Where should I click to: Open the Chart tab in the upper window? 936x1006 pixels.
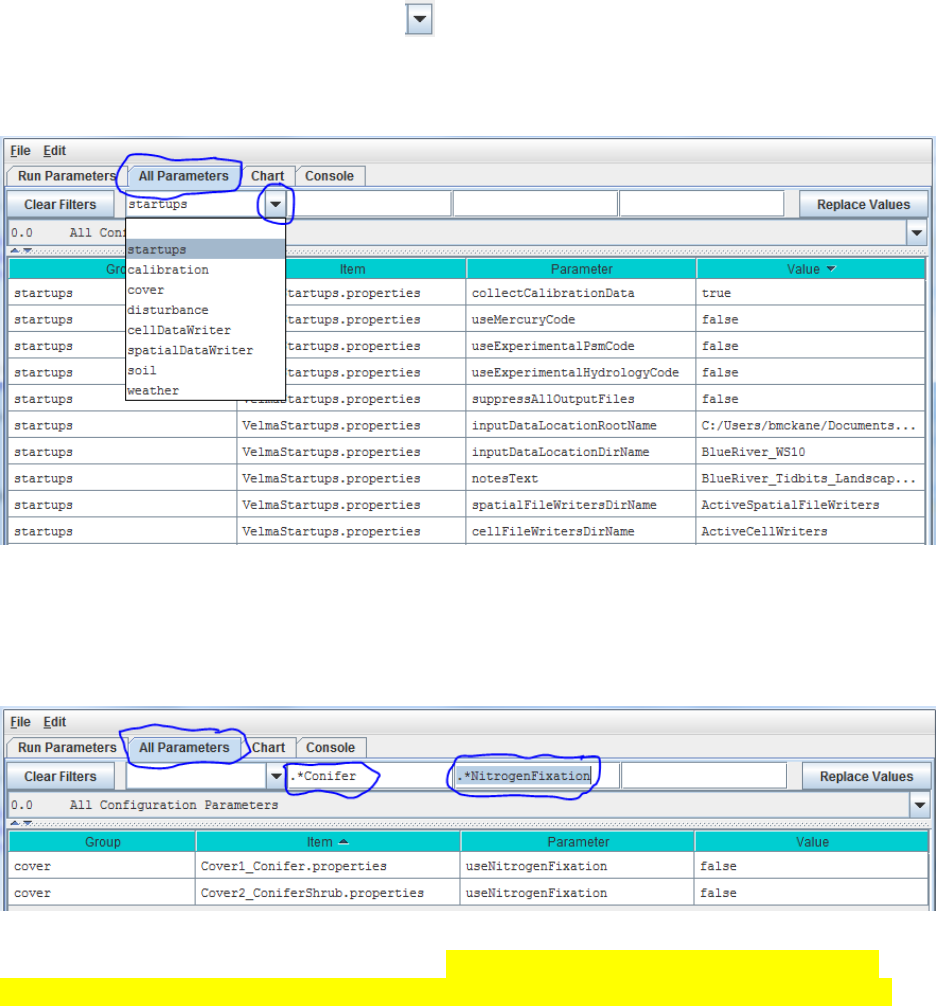[267, 176]
